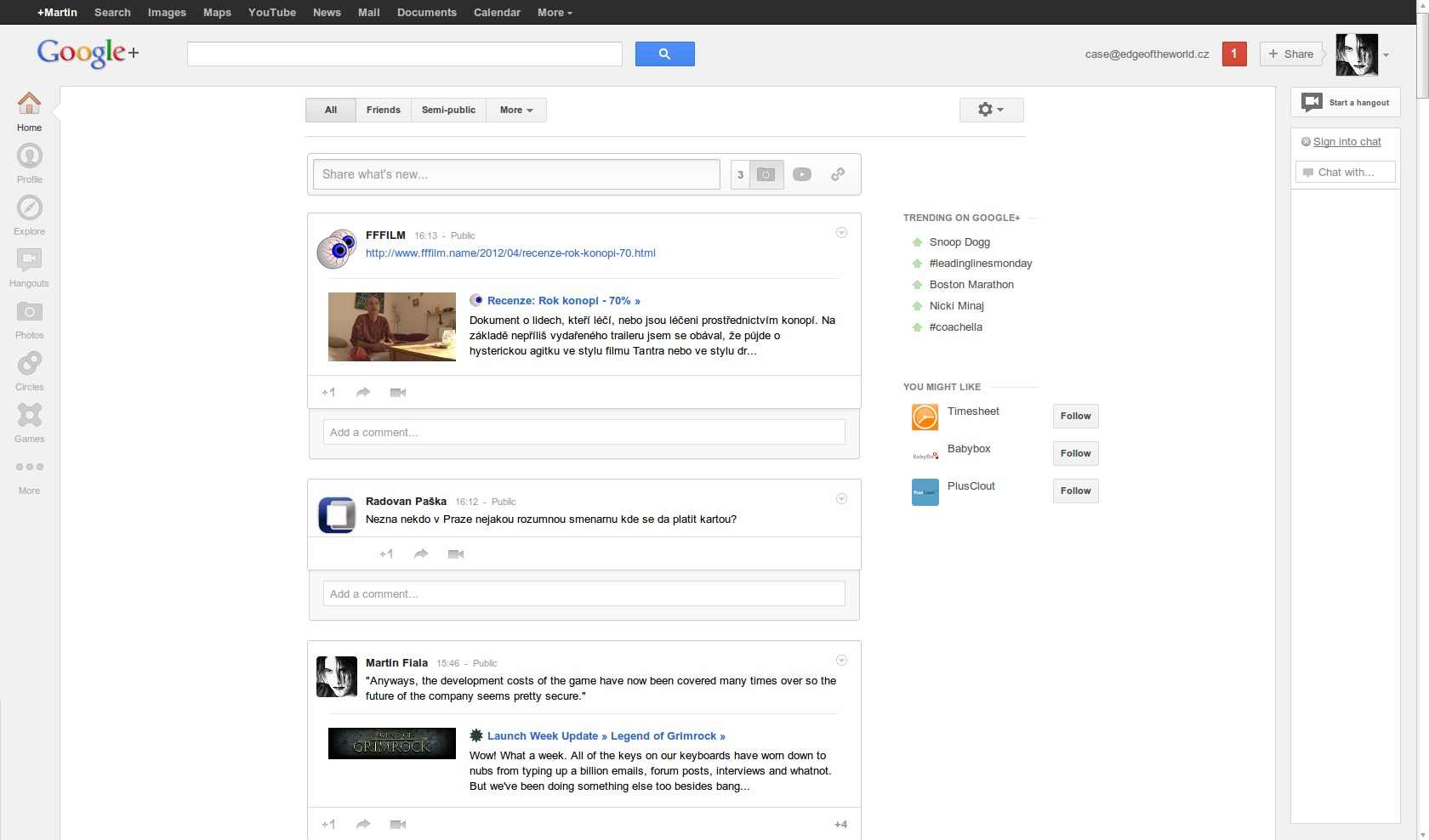Viewport: 1429px width, 840px height.
Task: Click the Google+ search field
Action: pyautogui.click(x=405, y=54)
